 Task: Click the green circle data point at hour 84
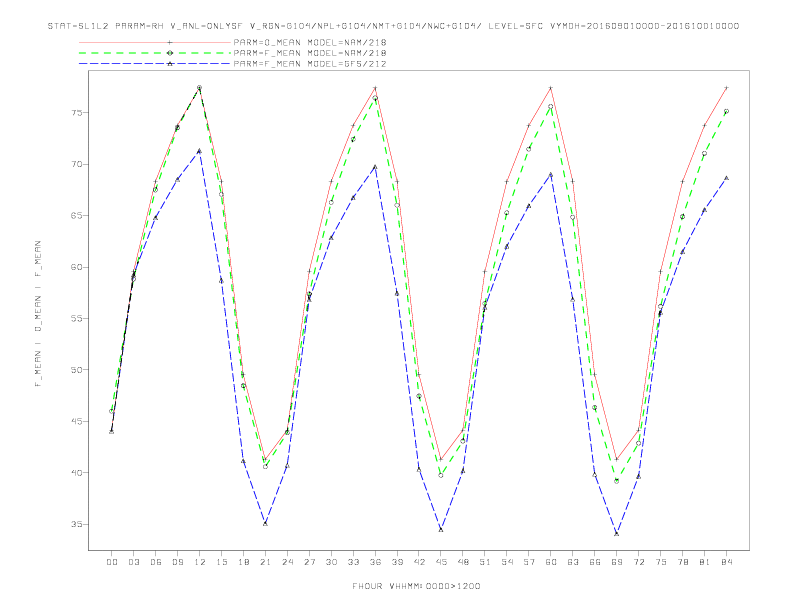(x=727, y=111)
